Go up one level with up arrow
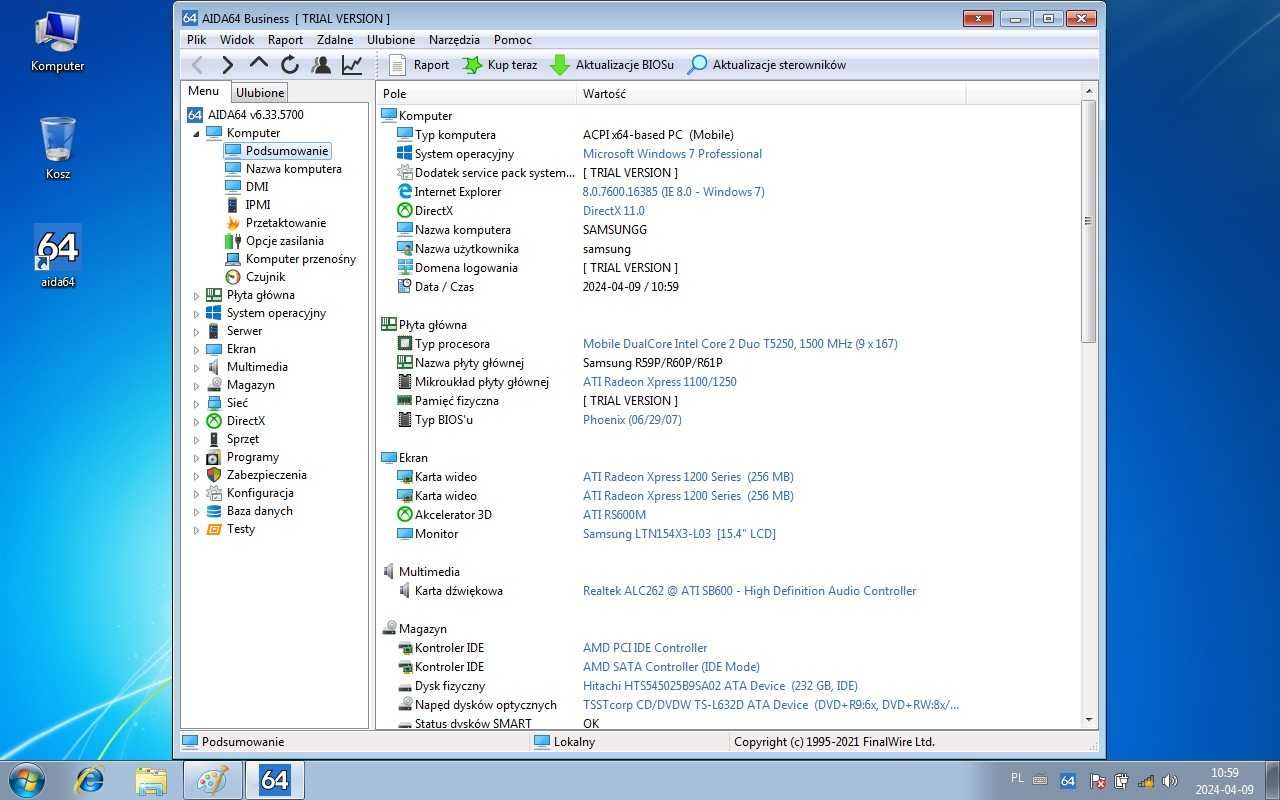 259,65
